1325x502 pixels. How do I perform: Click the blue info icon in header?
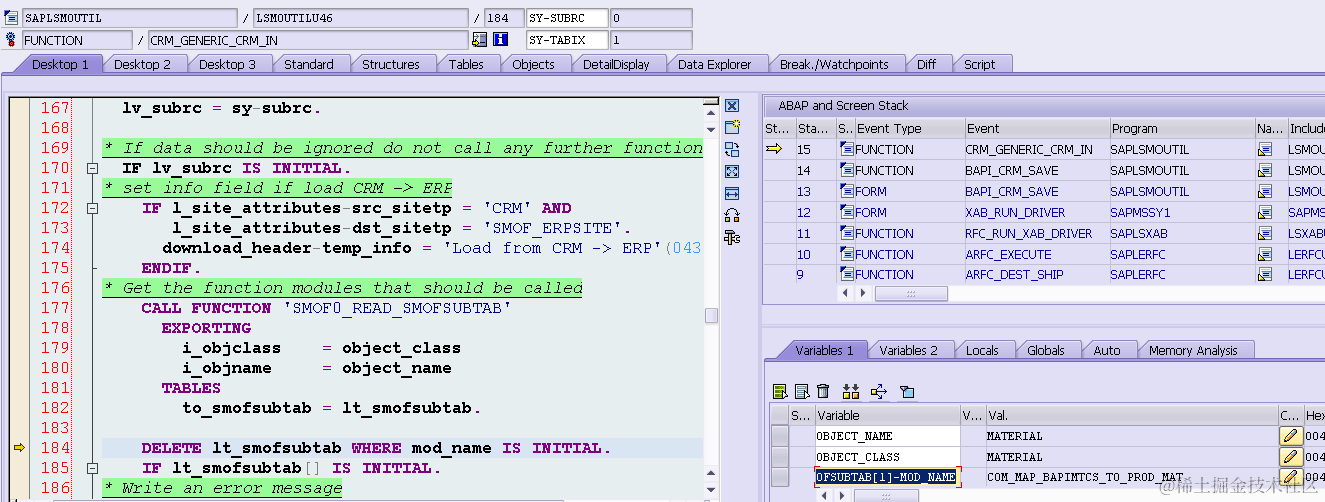click(501, 40)
